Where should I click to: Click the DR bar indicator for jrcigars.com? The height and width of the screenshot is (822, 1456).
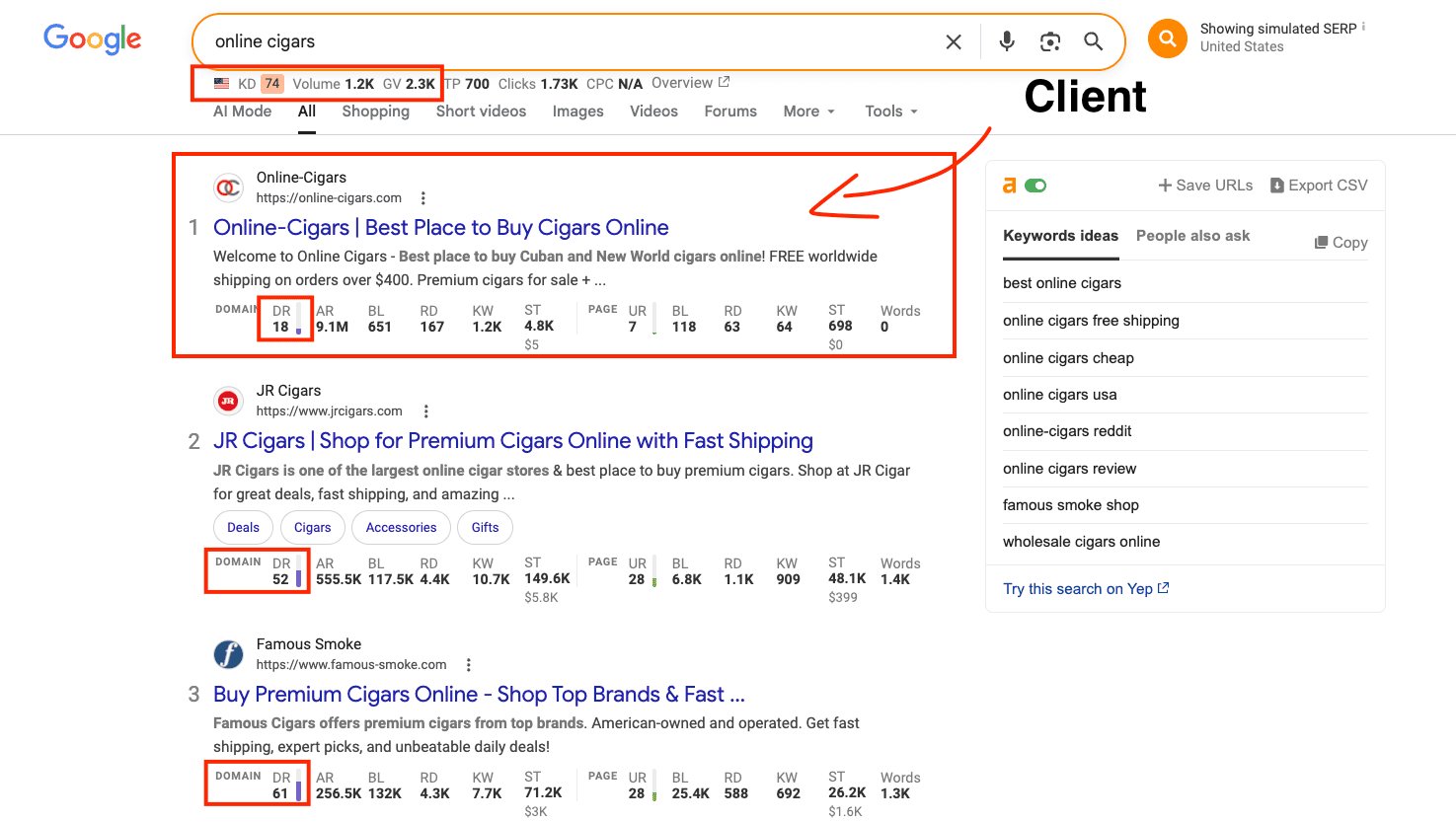coord(298,571)
